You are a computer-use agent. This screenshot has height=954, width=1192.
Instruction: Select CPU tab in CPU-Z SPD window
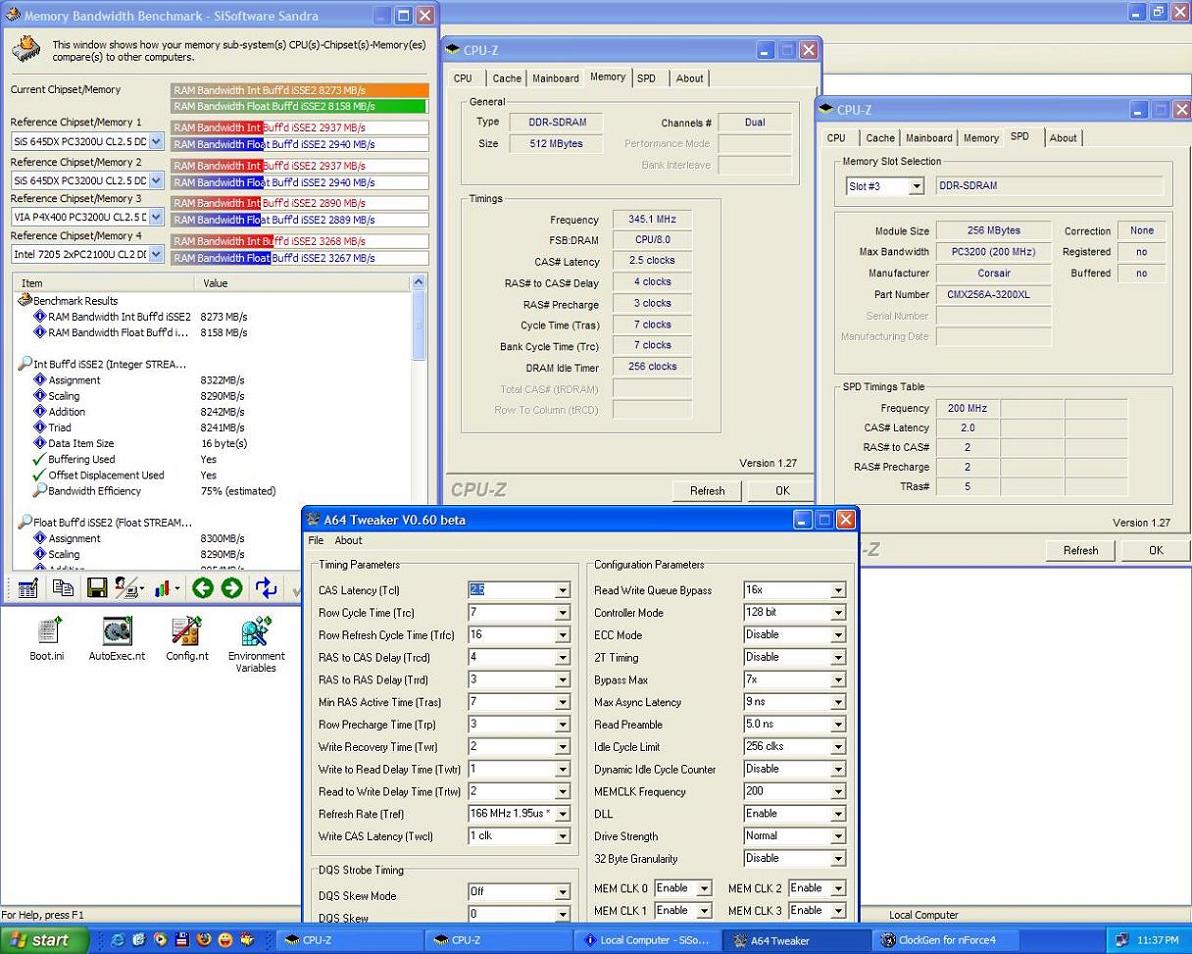click(x=836, y=138)
